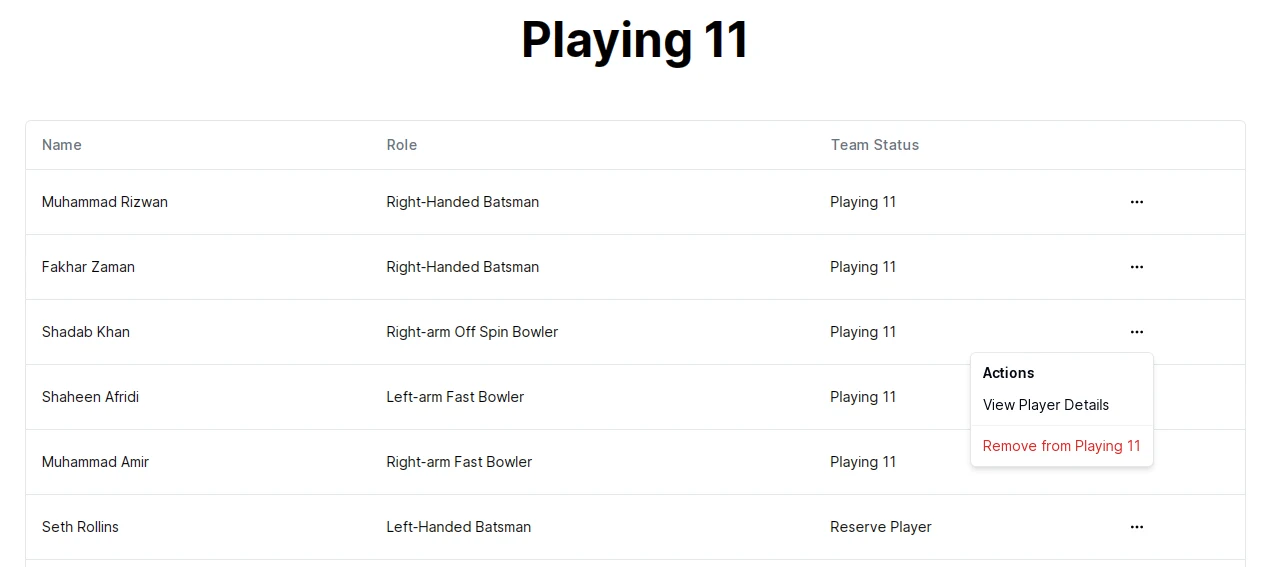This screenshot has width=1288, height=567.
Task: Click the Reserve Player status cell
Action: pyautogui.click(x=881, y=527)
